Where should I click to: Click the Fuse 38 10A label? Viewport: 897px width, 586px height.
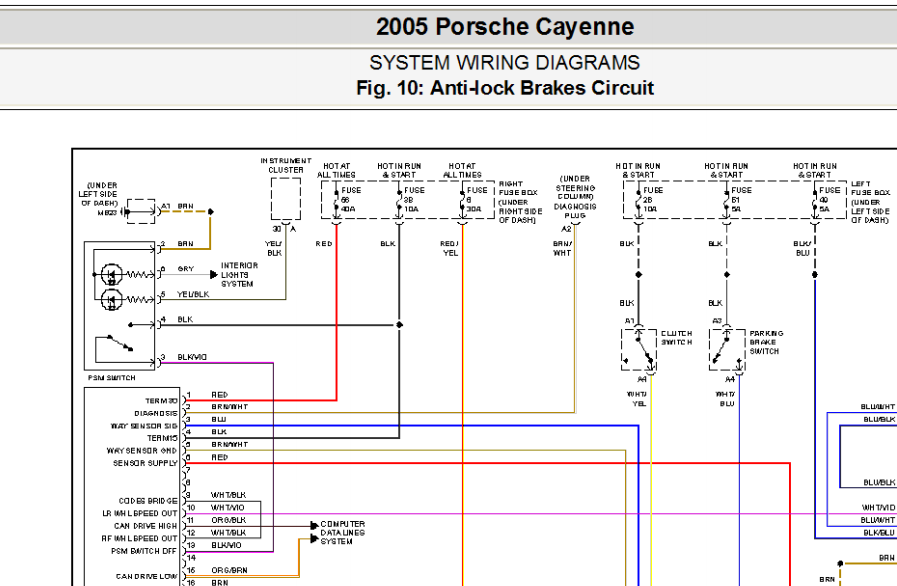(x=413, y=200)
